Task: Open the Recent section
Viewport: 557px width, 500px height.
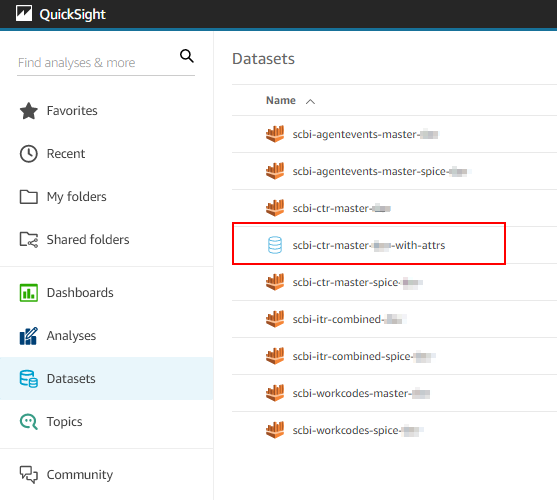Action: coord(66,154)
